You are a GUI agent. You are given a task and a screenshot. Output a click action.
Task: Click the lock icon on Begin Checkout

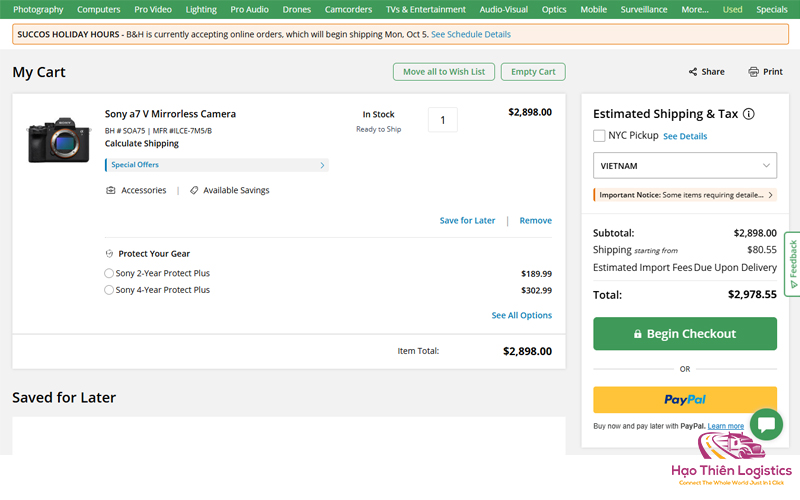637,334
